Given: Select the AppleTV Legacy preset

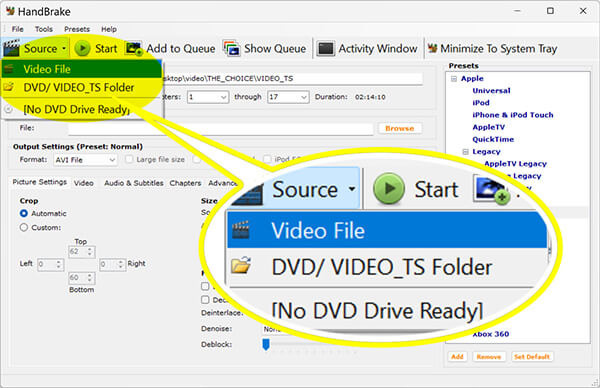Looking at the screenshot, I should coord(515,164).
